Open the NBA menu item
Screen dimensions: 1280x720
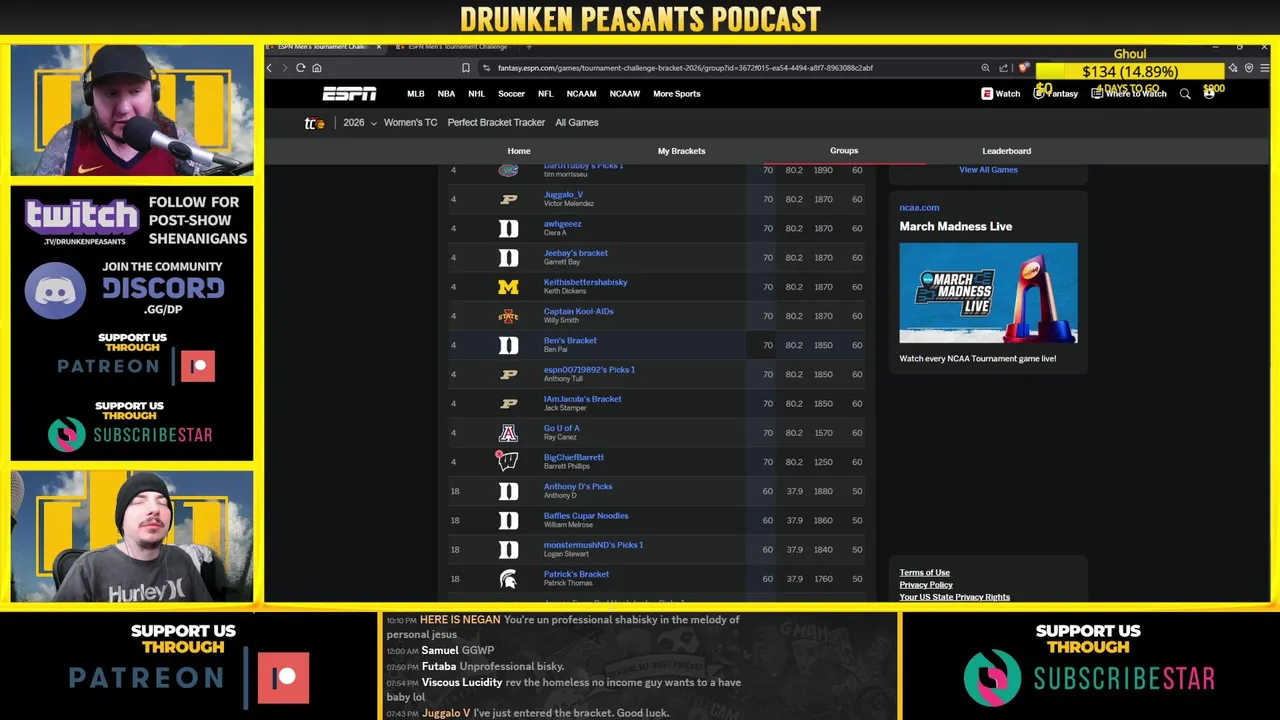(x=446, y=94)
